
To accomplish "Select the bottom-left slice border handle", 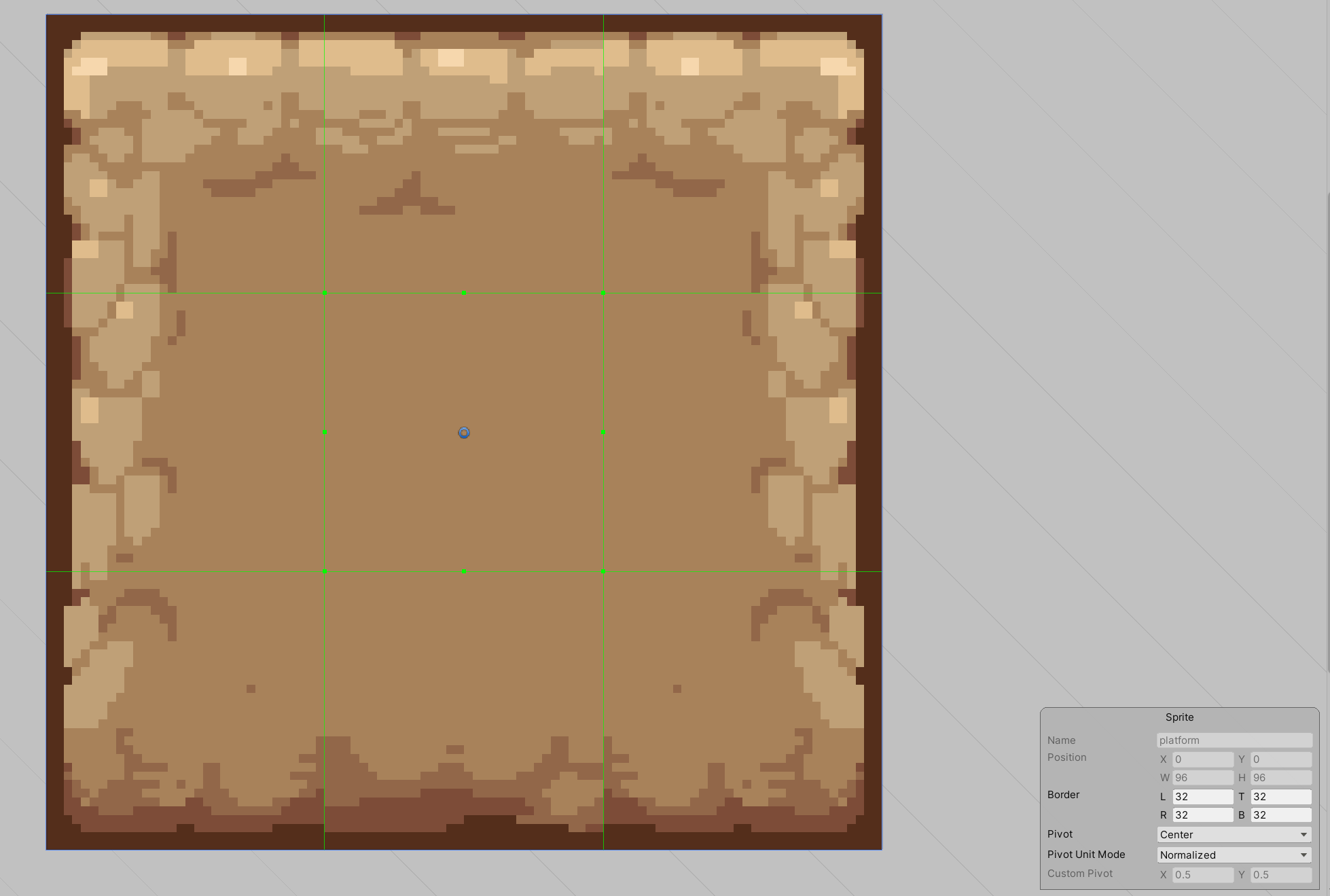I will [325, 571].
